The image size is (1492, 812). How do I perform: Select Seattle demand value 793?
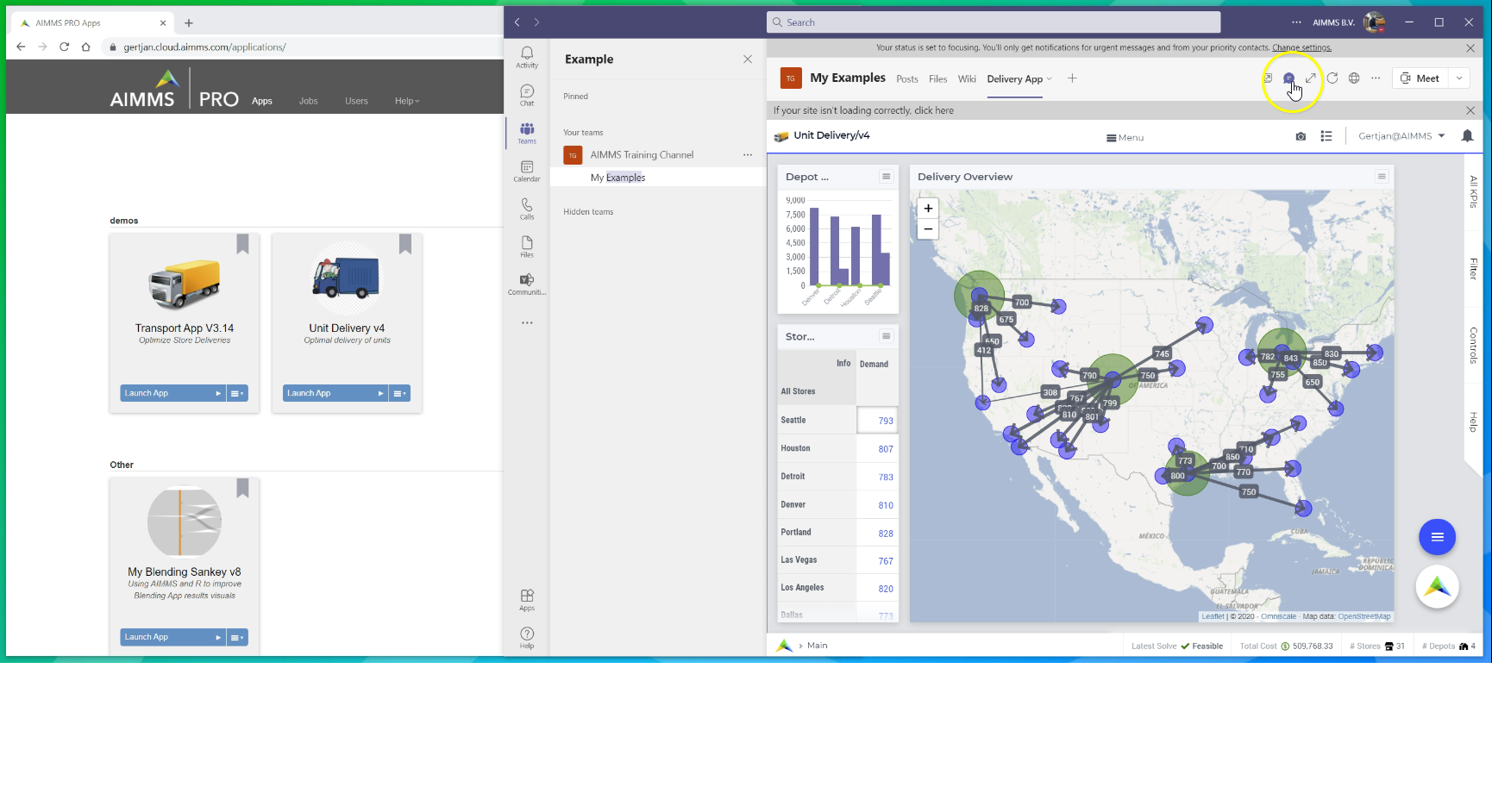pos(877,421)
